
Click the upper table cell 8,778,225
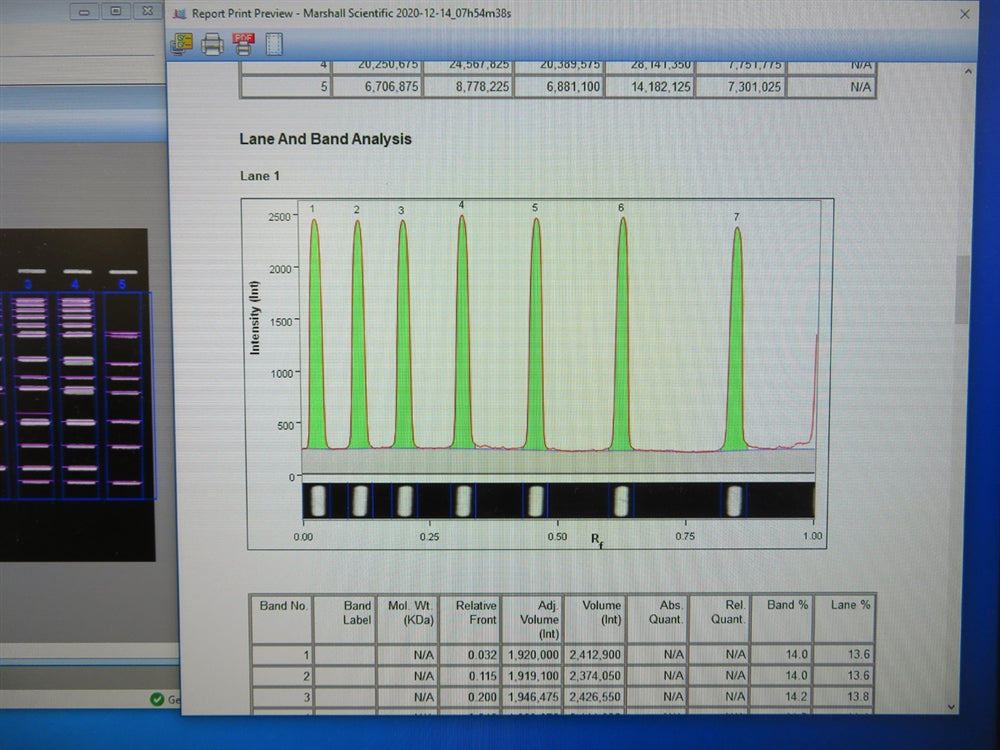tap(468, 87)
